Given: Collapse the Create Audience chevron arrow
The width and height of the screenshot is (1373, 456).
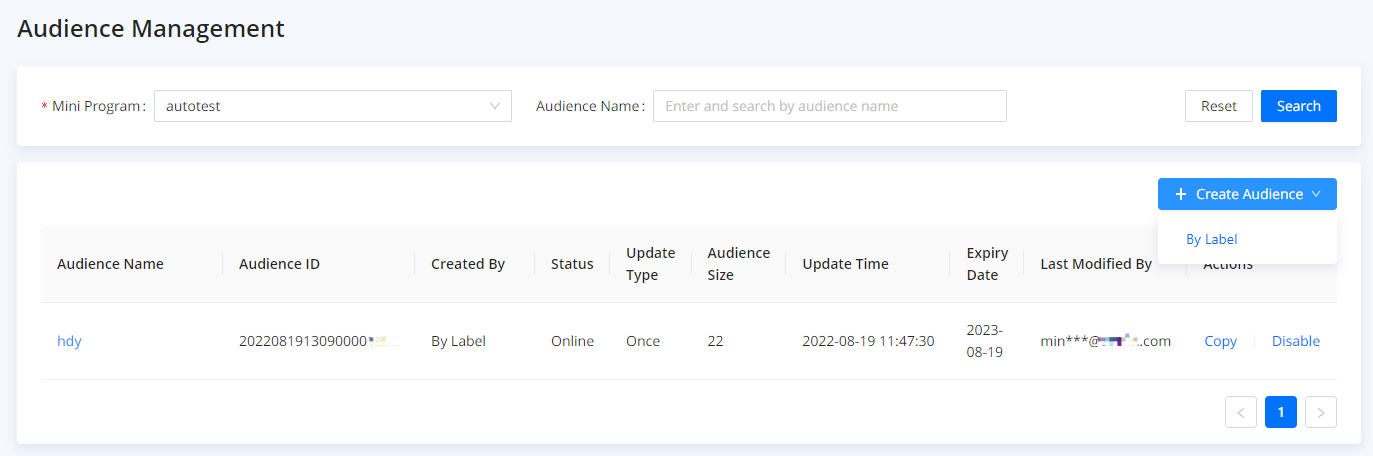Looking at the screenshot, I should pyautogui.click(x=1317, y=194).
